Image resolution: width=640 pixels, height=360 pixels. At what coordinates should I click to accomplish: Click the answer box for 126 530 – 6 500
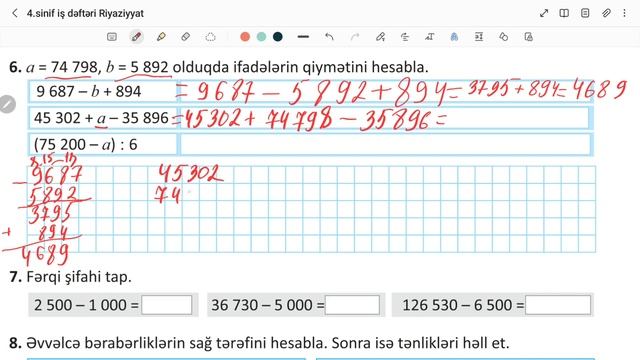(x=558, y=305)
